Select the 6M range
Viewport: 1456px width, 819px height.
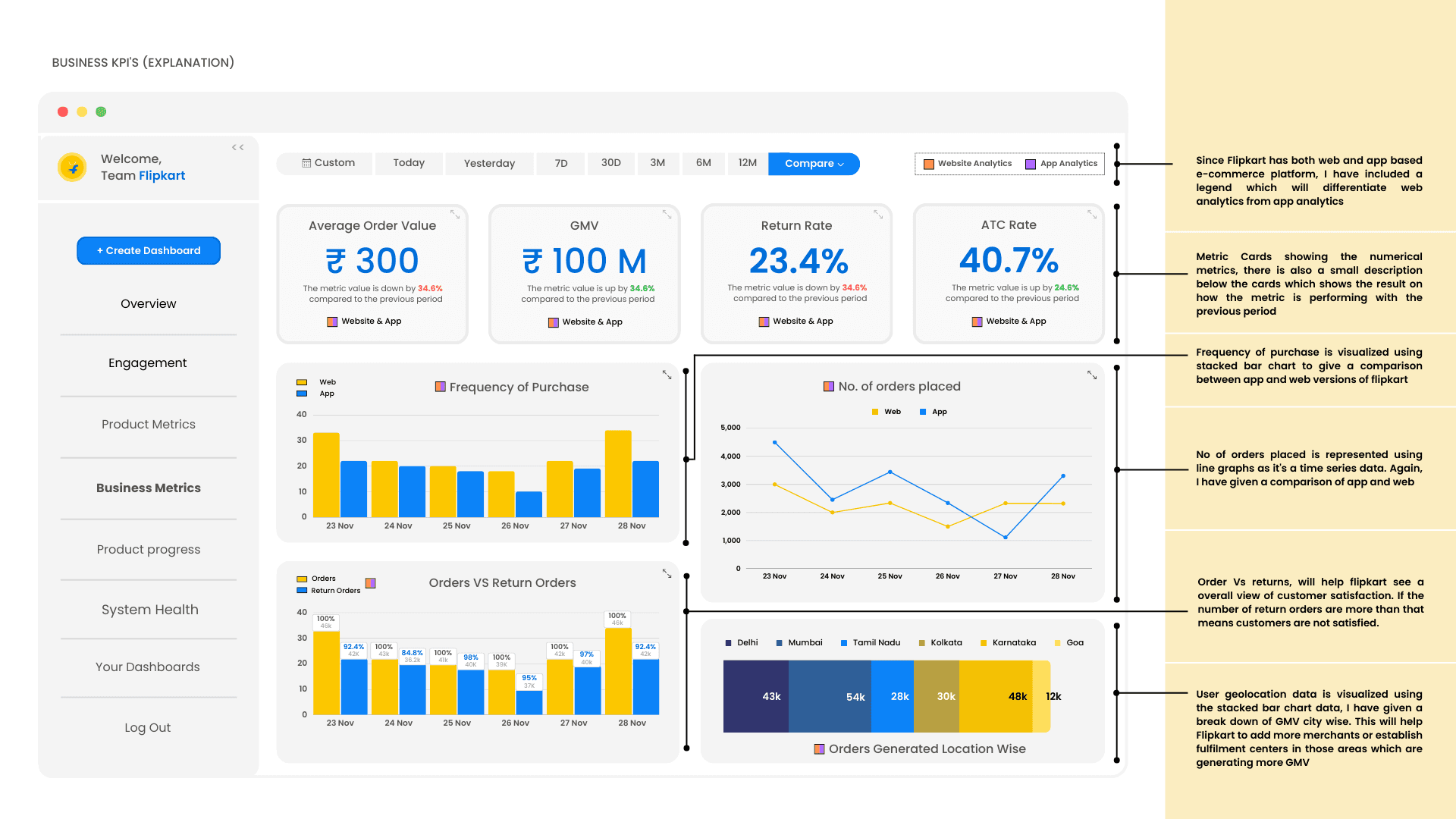(x=704, y=163)
